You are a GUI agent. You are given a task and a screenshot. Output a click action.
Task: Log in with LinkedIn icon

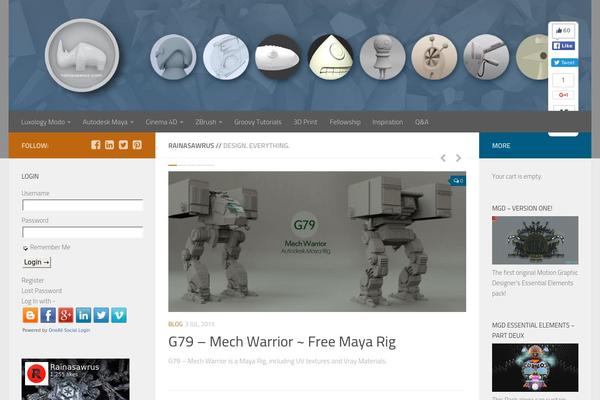83,315
